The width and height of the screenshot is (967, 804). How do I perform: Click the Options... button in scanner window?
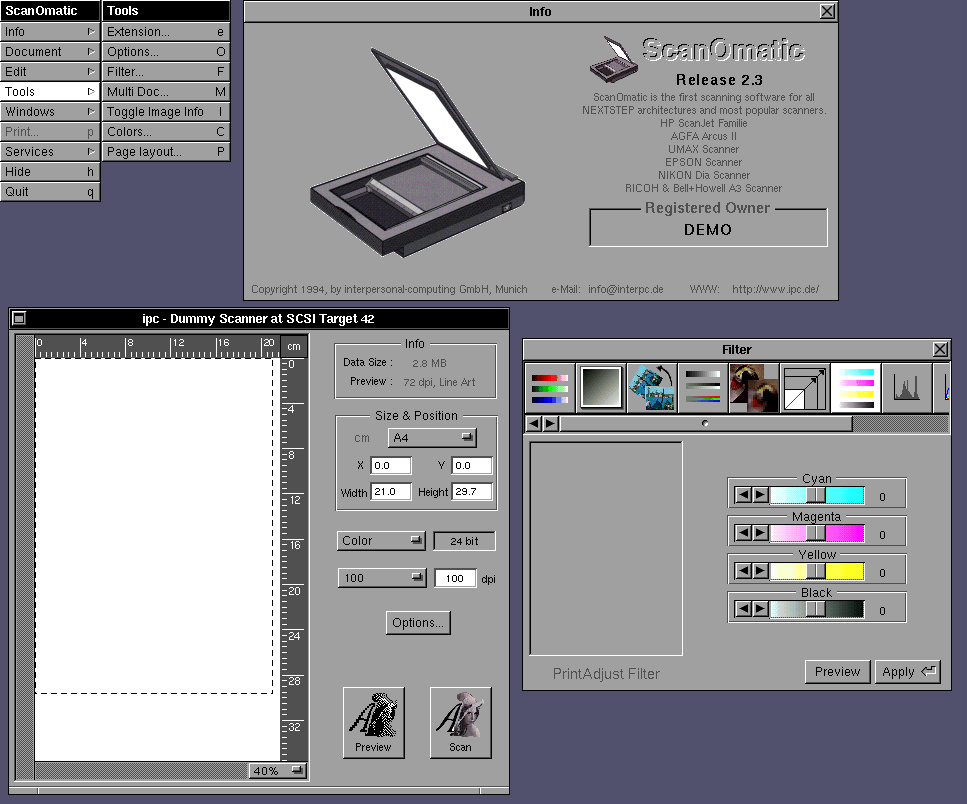(x=418, y=623)
